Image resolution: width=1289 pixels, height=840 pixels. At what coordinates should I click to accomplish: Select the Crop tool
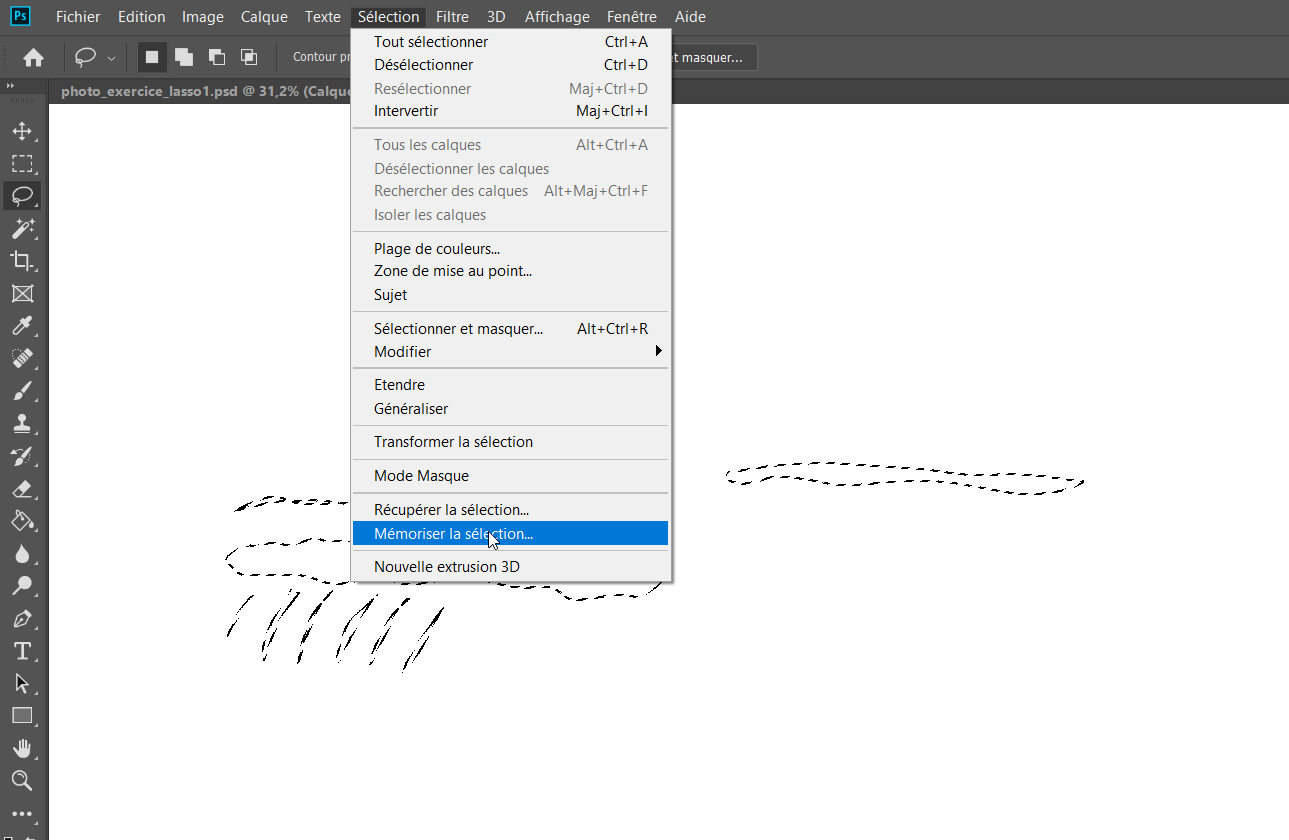[x=22, y=261]
